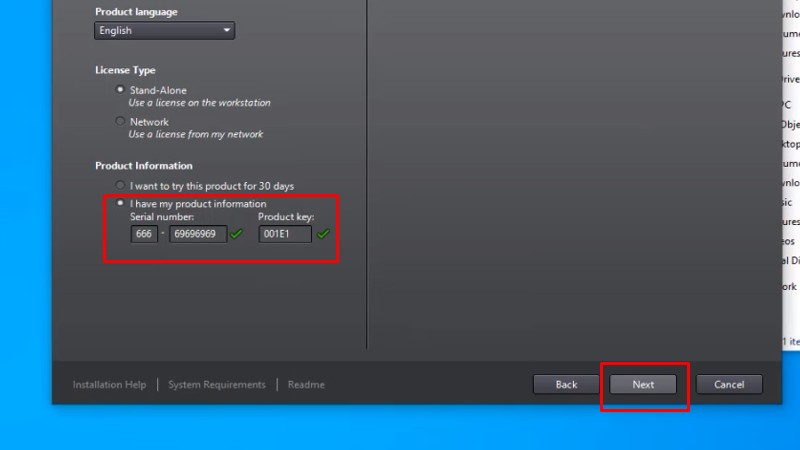Choose the 30-day trial option

[121, 186]
